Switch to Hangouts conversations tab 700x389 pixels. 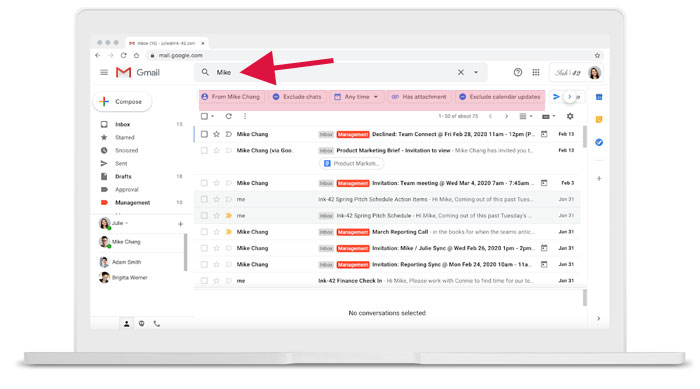click(x=142, y=324)
